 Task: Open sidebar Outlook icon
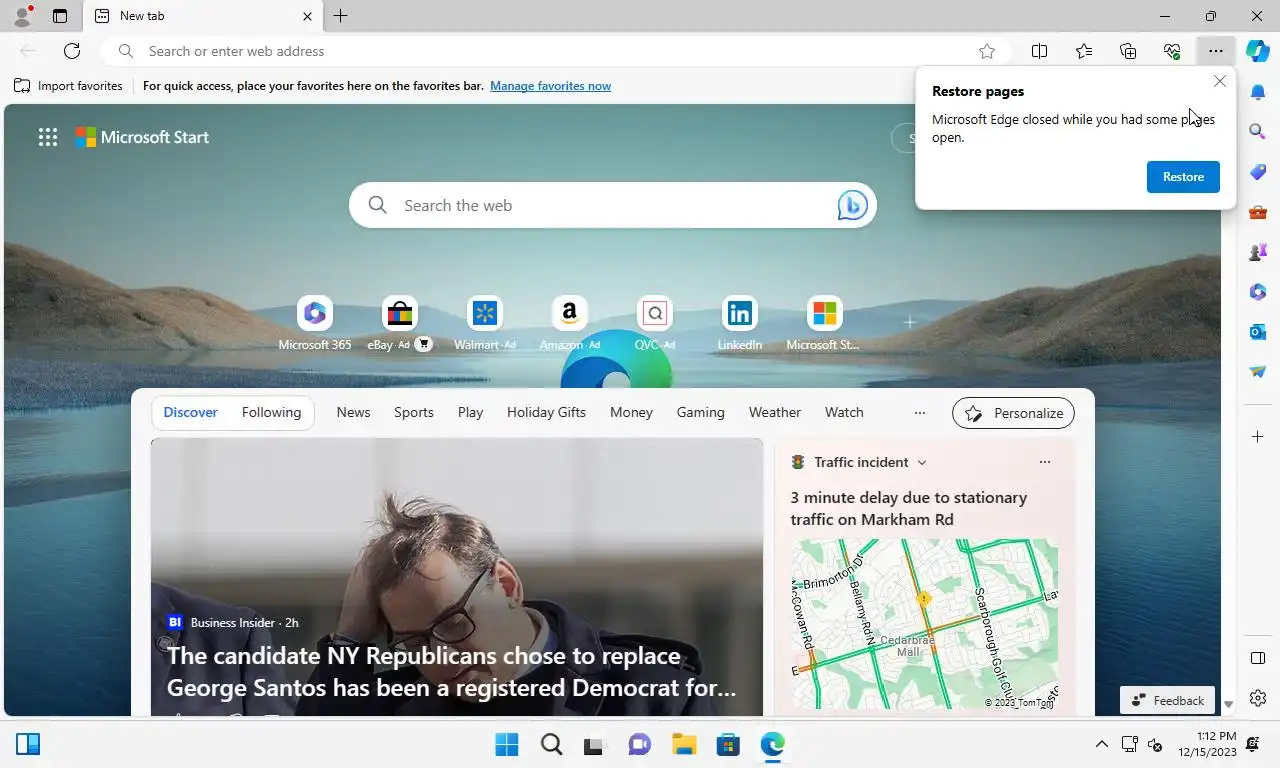[1258, 332]
